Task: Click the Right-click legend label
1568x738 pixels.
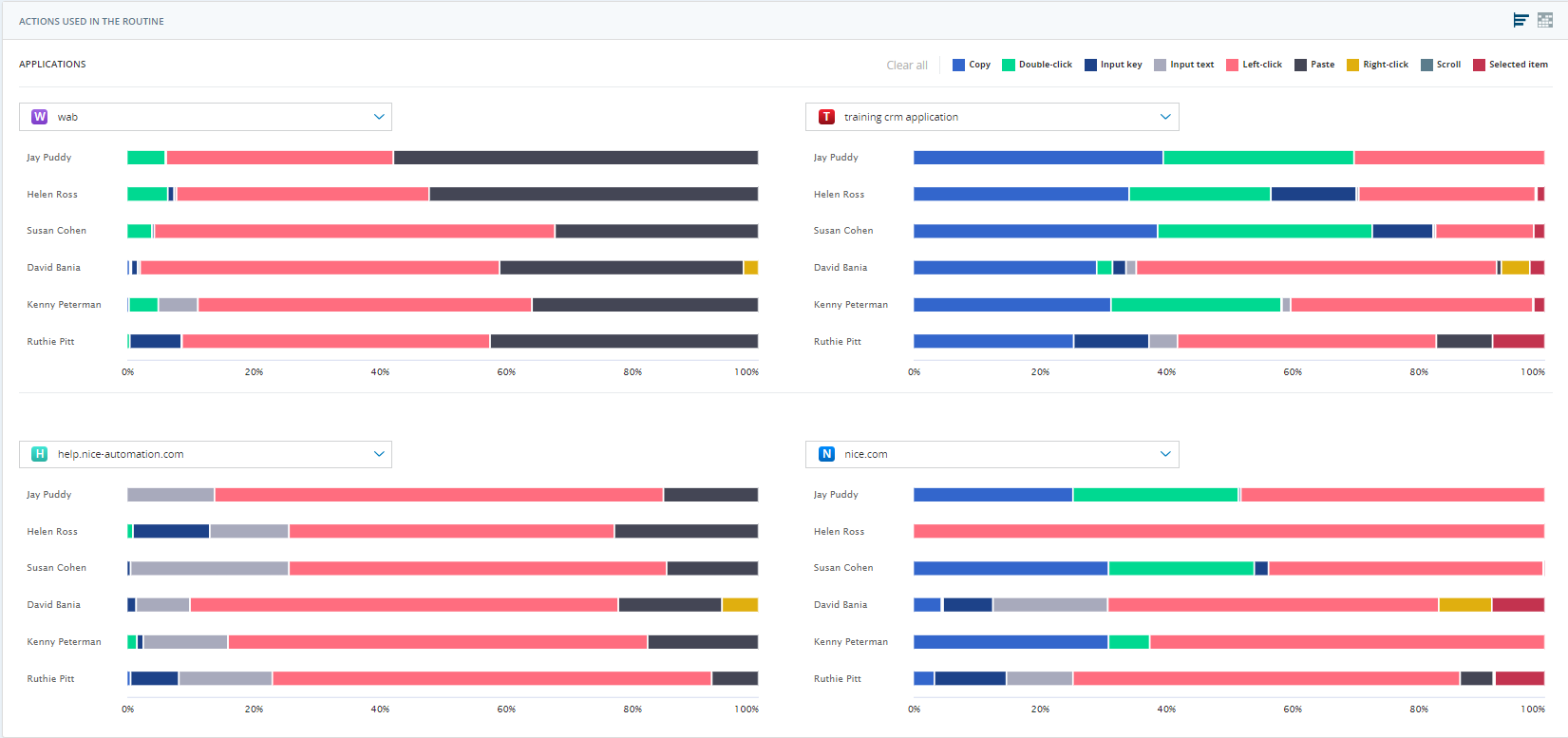Action: tap(1385, 65)
